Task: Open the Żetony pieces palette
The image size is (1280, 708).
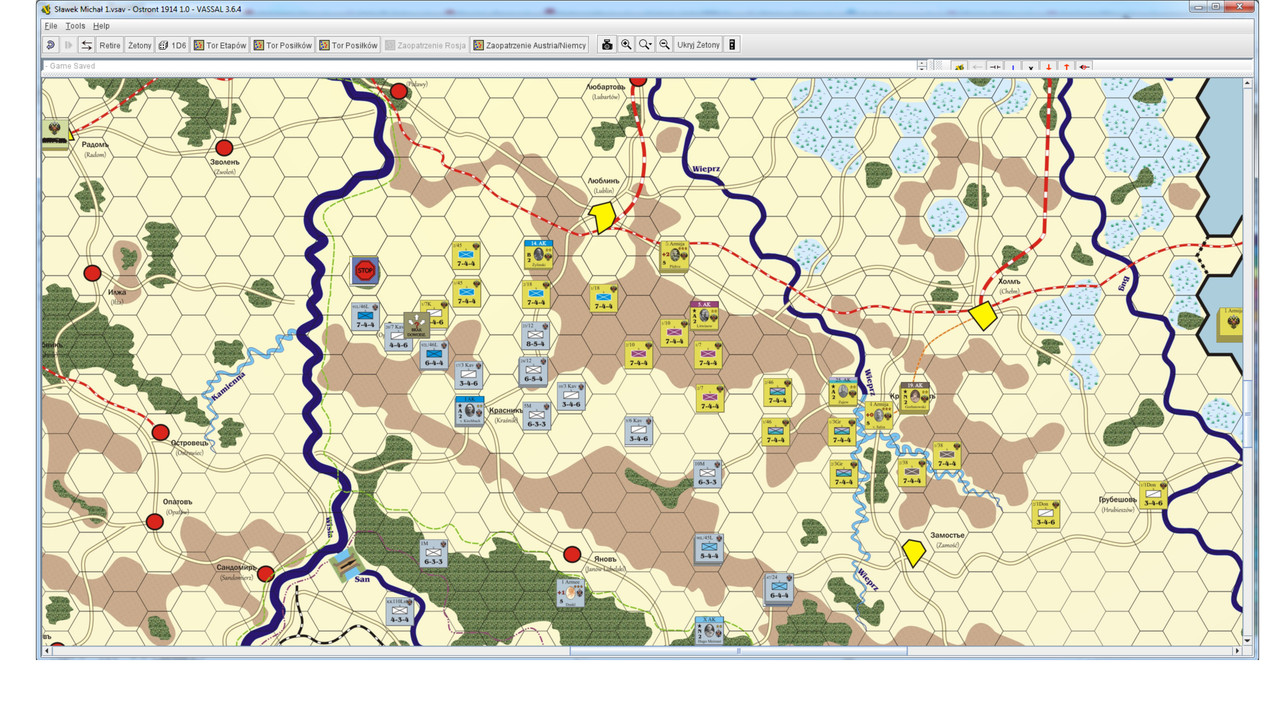Action: (140, 45)
